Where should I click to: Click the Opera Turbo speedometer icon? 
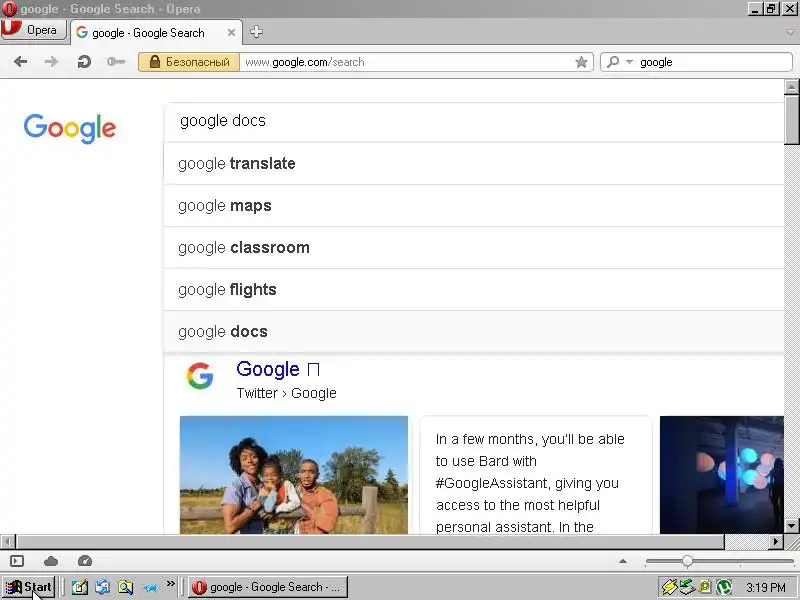pos(85,561)
